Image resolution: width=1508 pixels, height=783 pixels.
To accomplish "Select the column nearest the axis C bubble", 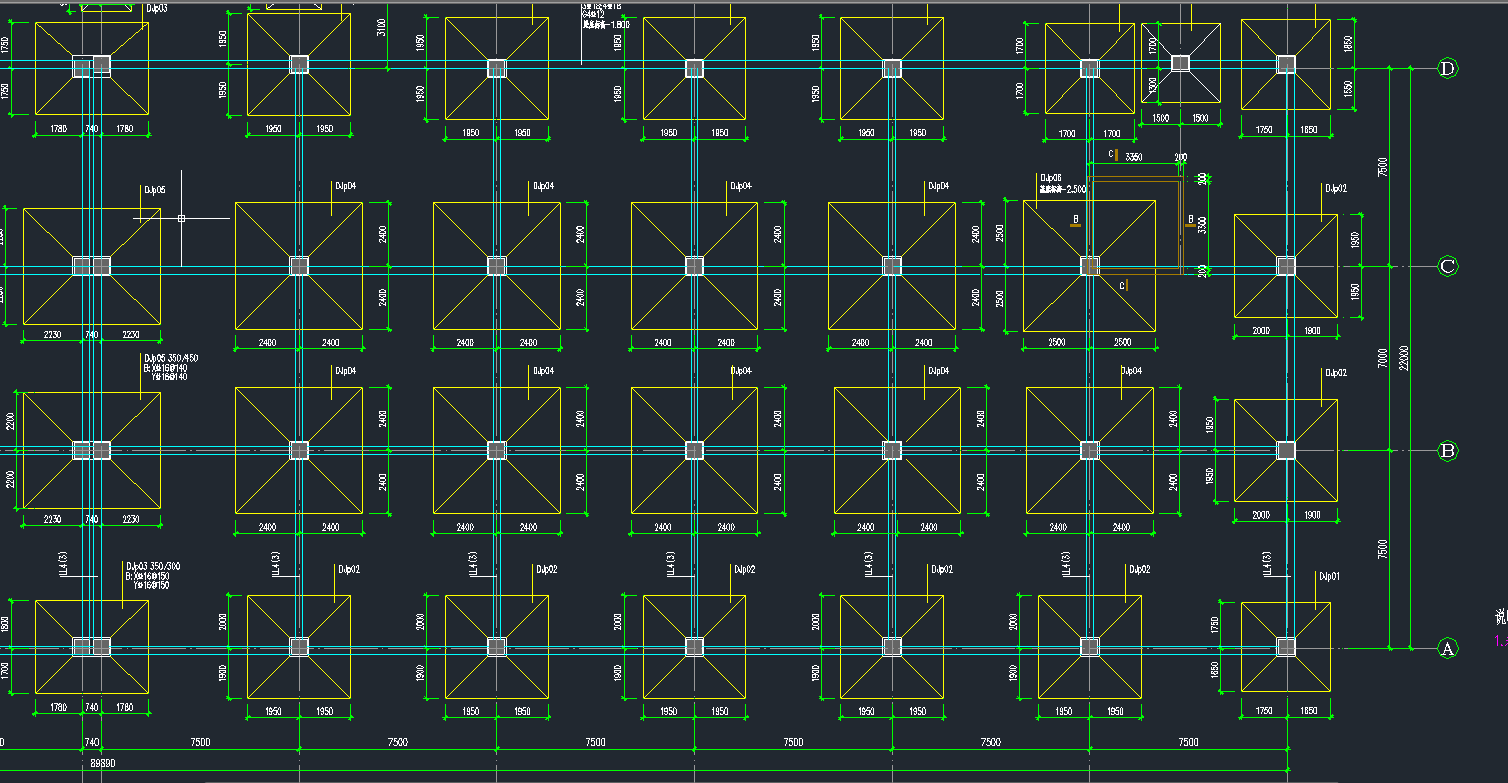I will tap(1286, 266).
